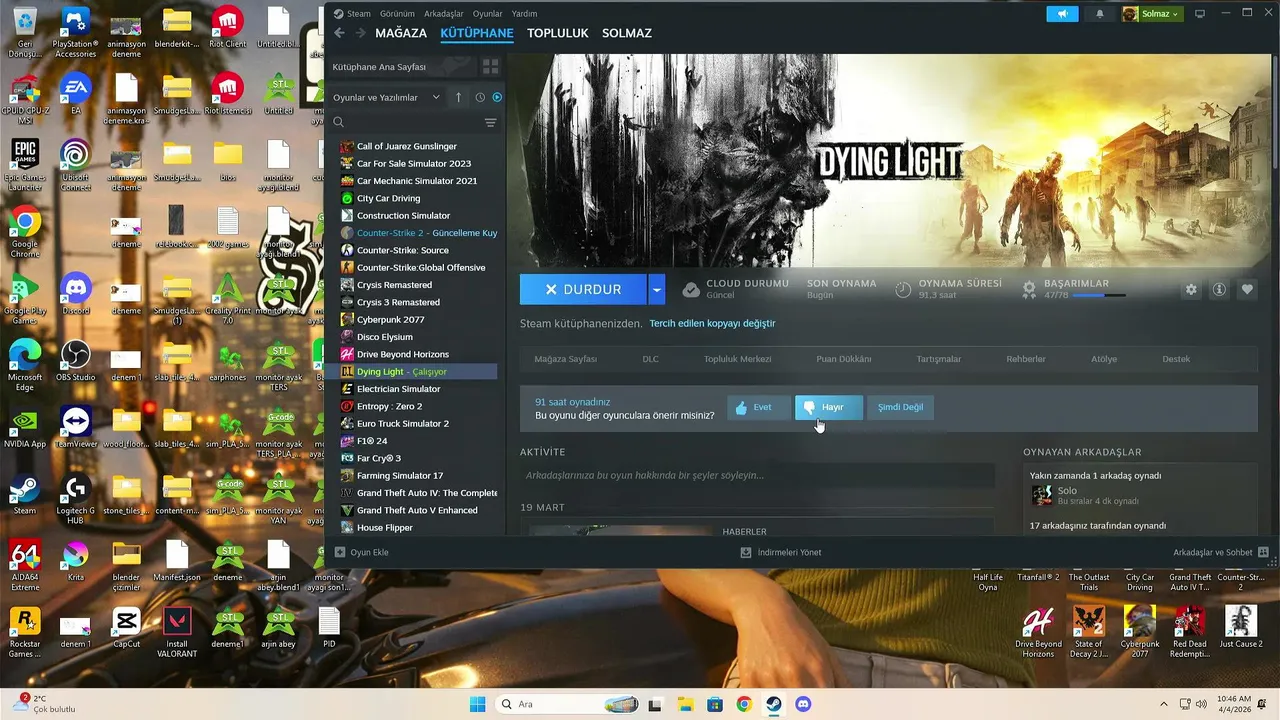Viewport: 1280px width, 720px height.
Task: Open Epic Games Launcher desktop icon
Action: tap(25, 166)
